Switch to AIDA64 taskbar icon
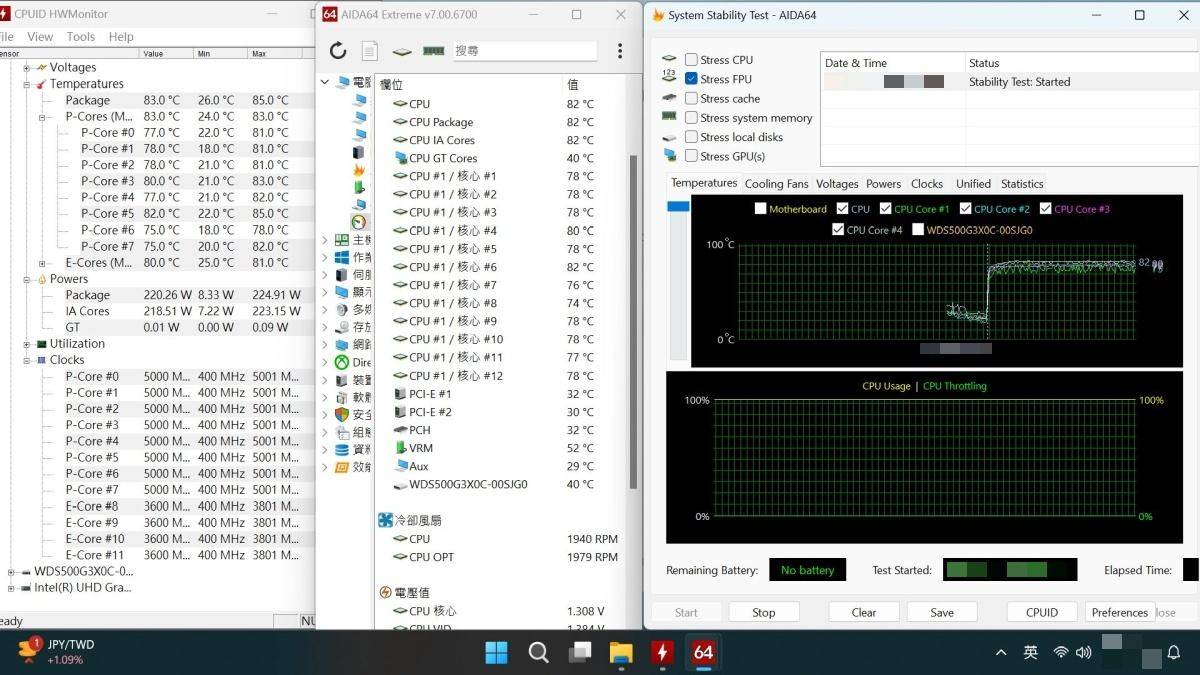1200x675 pixels. coord(703,653)
